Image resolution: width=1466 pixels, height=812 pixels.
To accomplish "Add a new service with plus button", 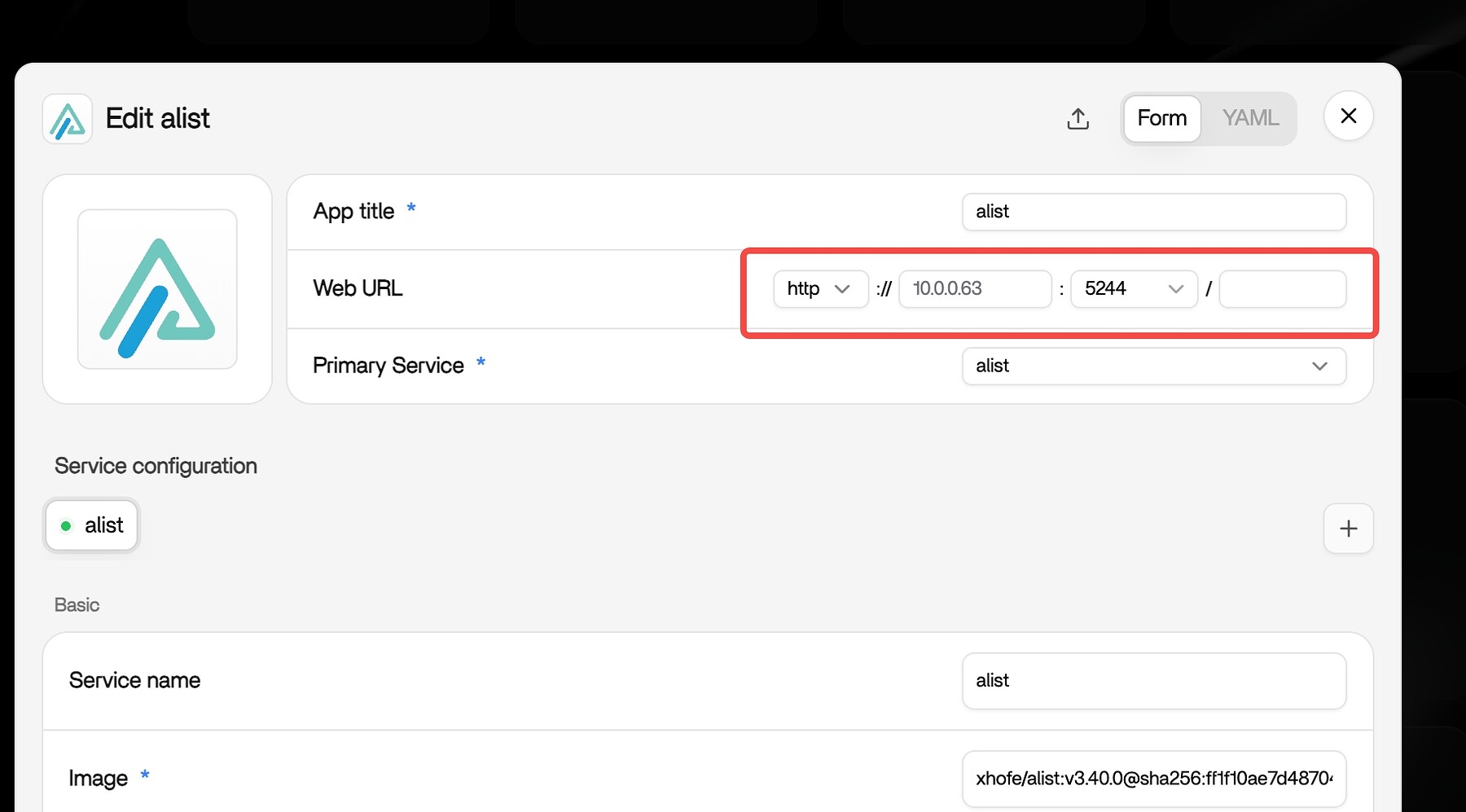I will pos(1349,529).
